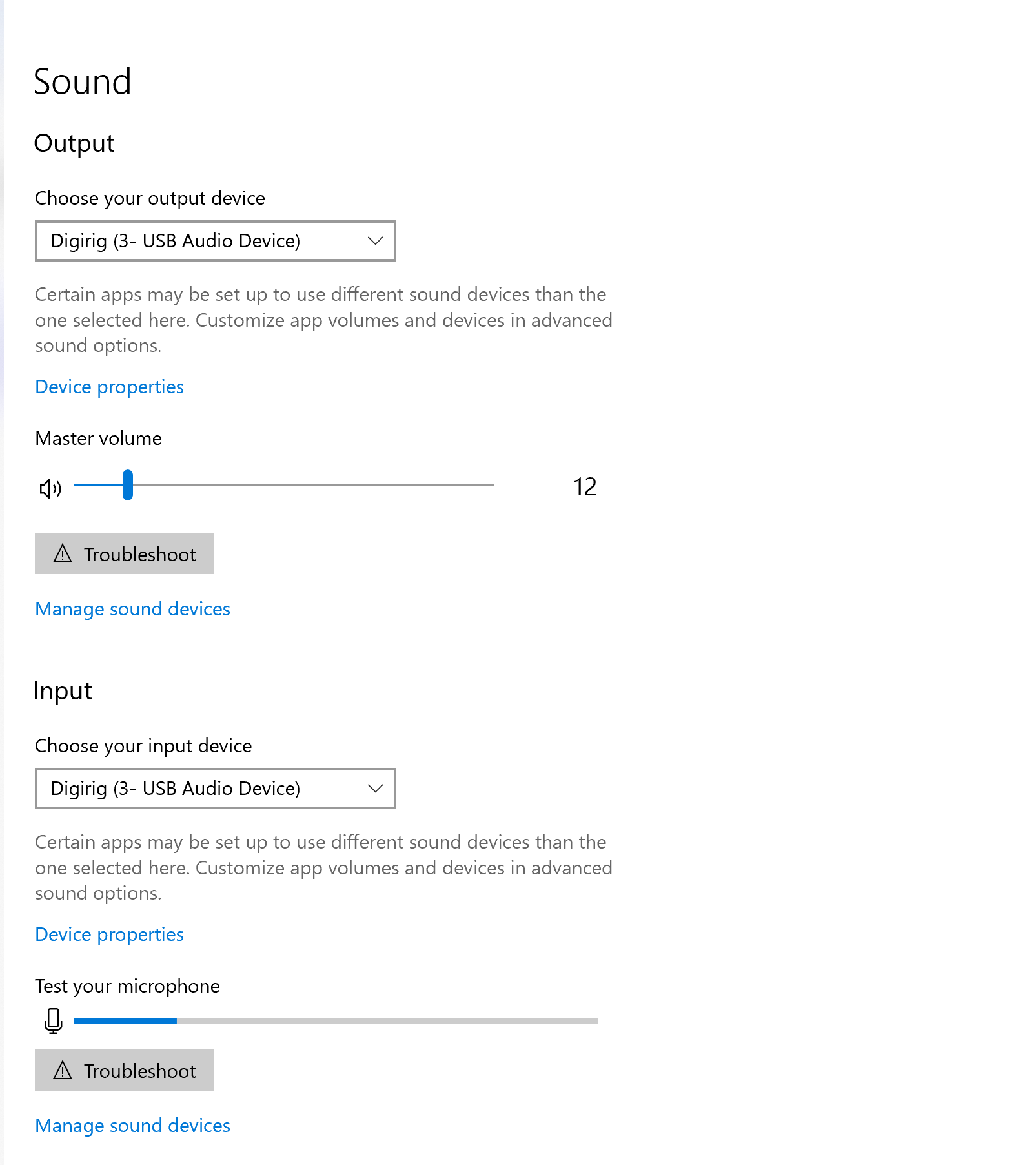Run the input Troubleshoot button
Screen dimensions: 1036x1165
[x=125, y=1070]
